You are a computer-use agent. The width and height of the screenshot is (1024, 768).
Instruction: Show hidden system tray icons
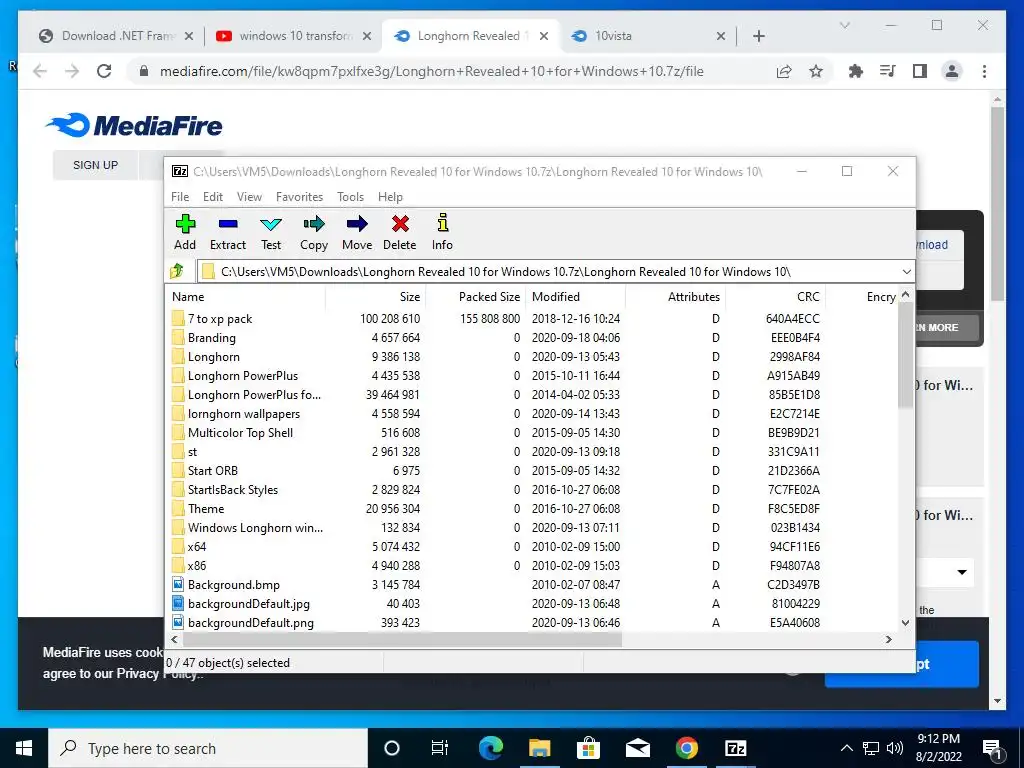pyautogui.click(x=846, y=748)
